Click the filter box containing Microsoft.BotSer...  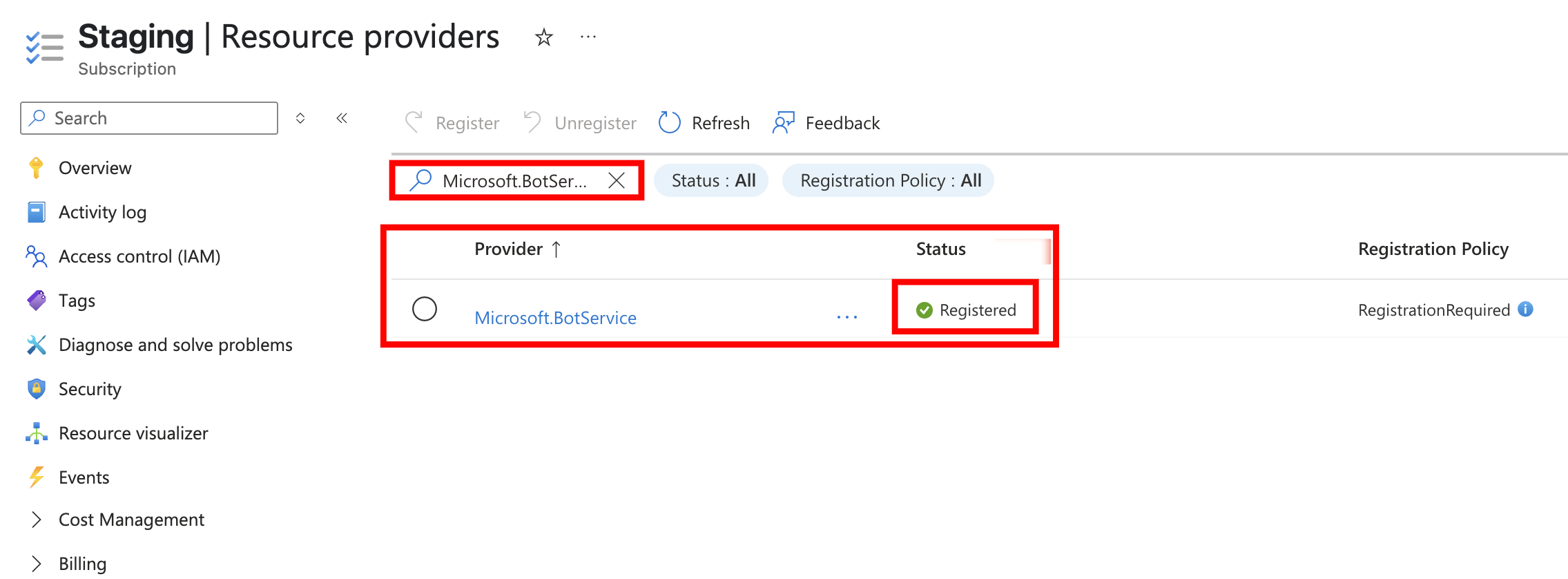point(516,180)
